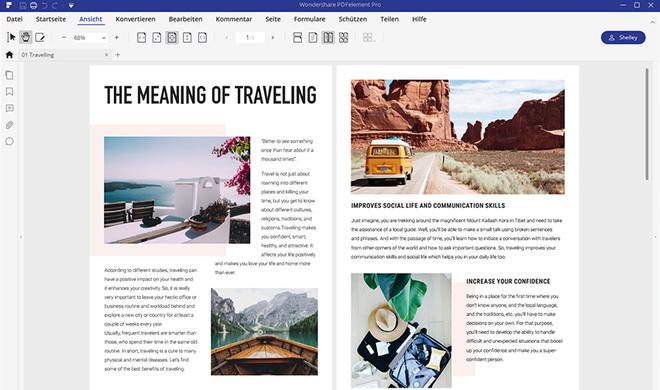
Task: Close the 01 Travelling tab
Action: [x=106, y=55]
